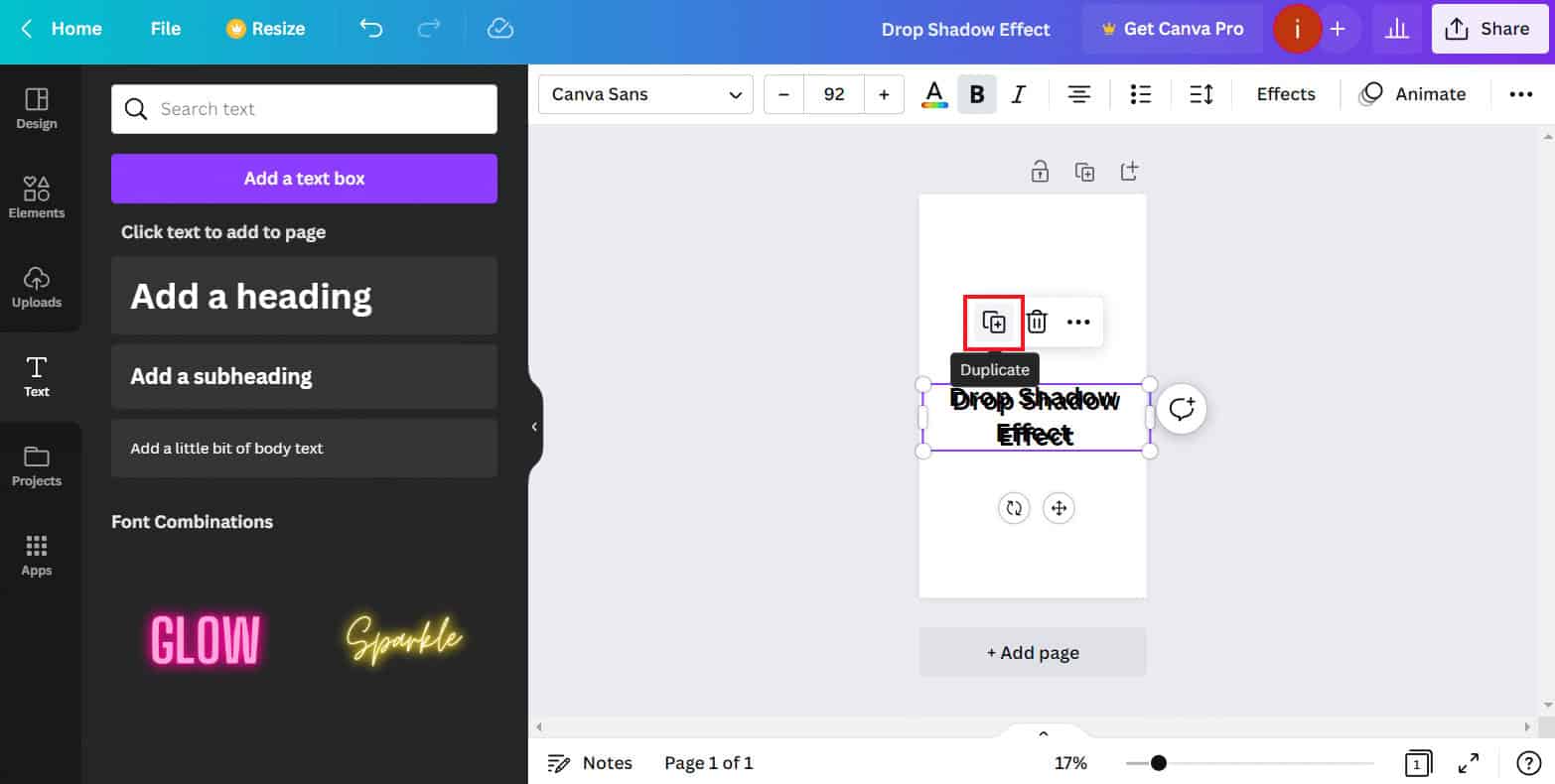This screenshot has height=784, width=1555.
Task: Open the Projects sidebar tab
Action: click(37, 466)
